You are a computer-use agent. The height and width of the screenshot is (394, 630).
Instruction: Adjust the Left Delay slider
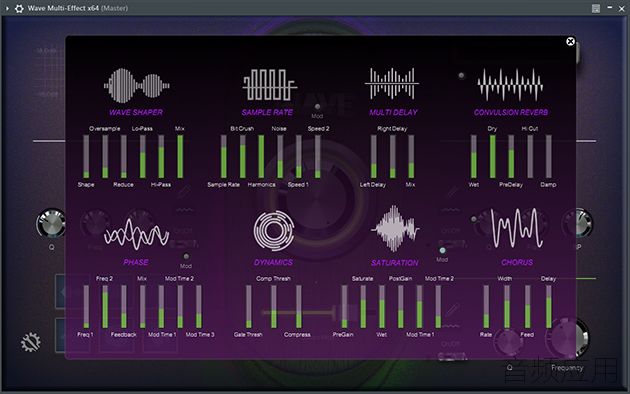point(374,156)
